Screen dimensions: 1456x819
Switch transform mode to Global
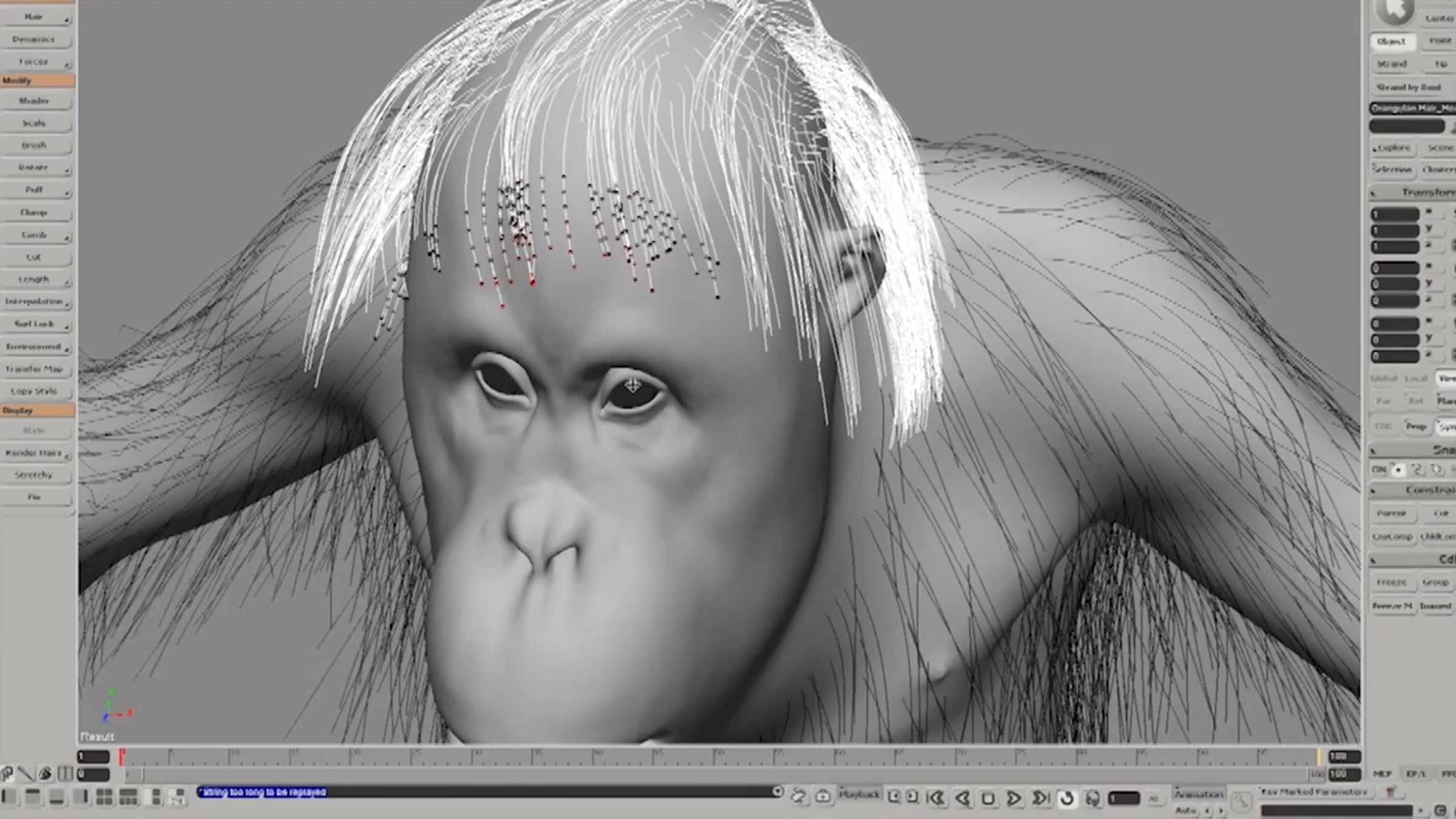tap(1384, 378)
